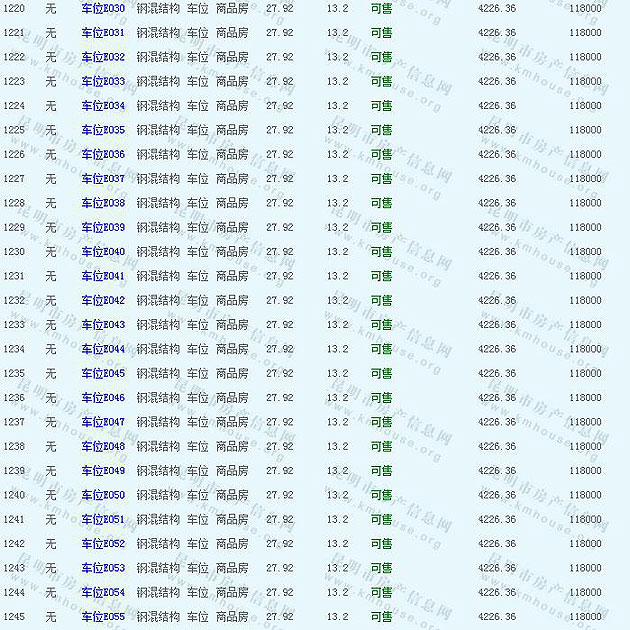The width and height of the screenshot is (630, 630).
Task: Open the 车位E044 link
Action: click(x=103, y=349)
